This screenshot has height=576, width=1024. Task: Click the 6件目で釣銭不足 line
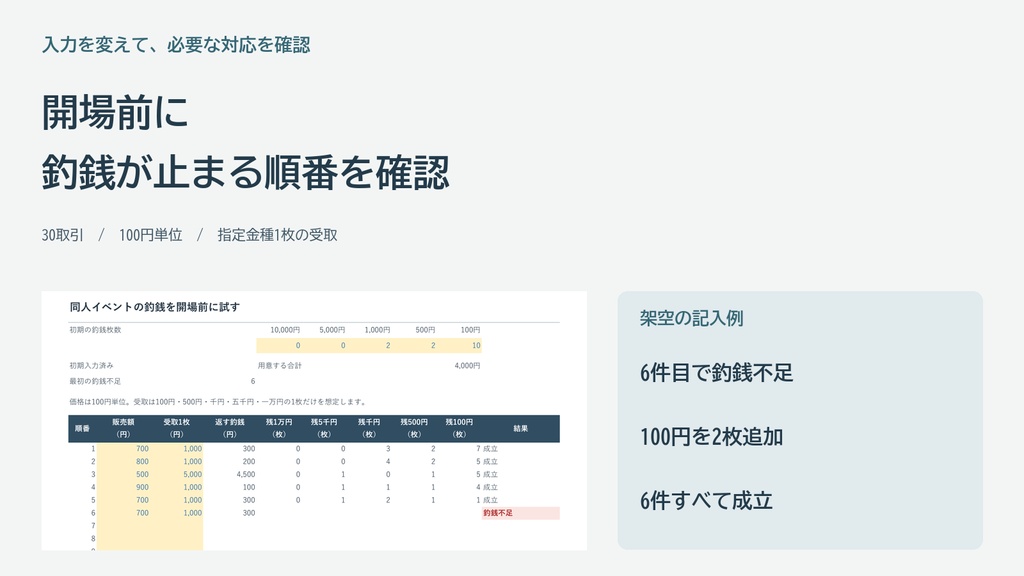pyautogui.click(x=716, y=373)
